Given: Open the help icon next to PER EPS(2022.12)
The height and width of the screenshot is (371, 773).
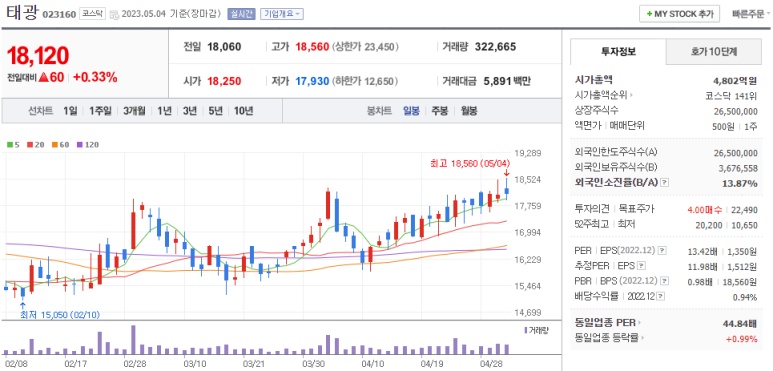Looking at the screenshot, I should (662, 251).
